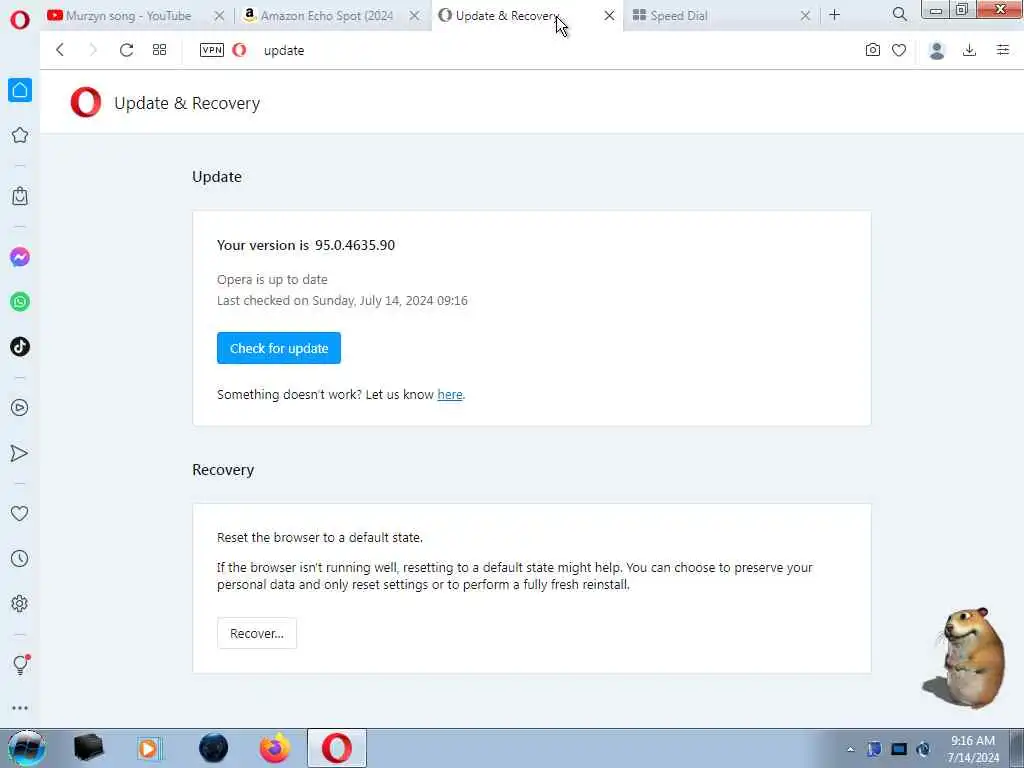Click the version number 95.0.4635.90

tap(355, 245)
